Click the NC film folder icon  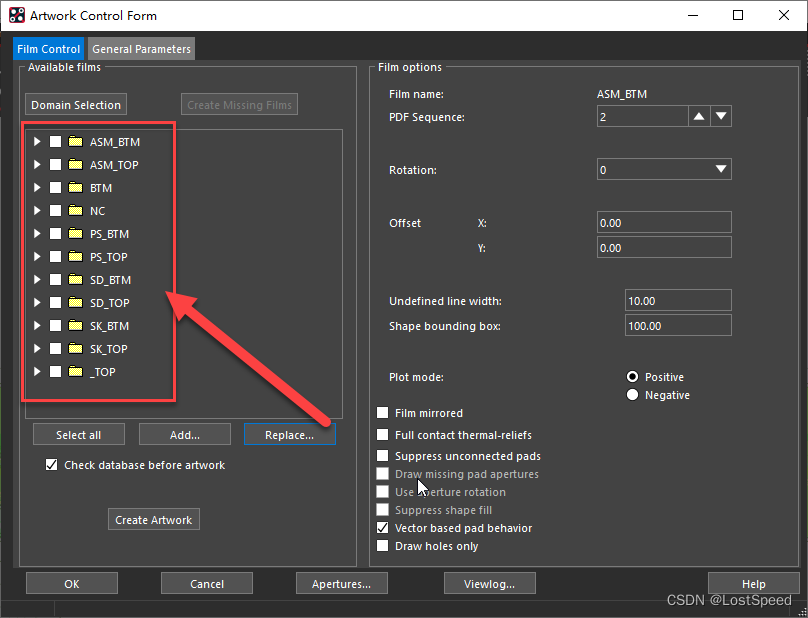pyautogui.click(x=75, y=211)
